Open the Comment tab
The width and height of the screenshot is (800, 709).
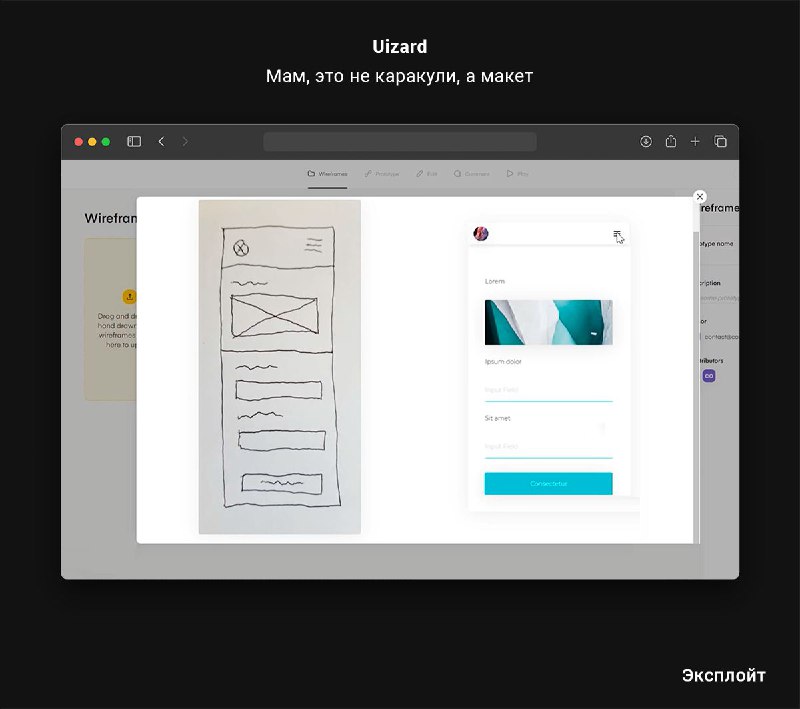click(472, 174)
